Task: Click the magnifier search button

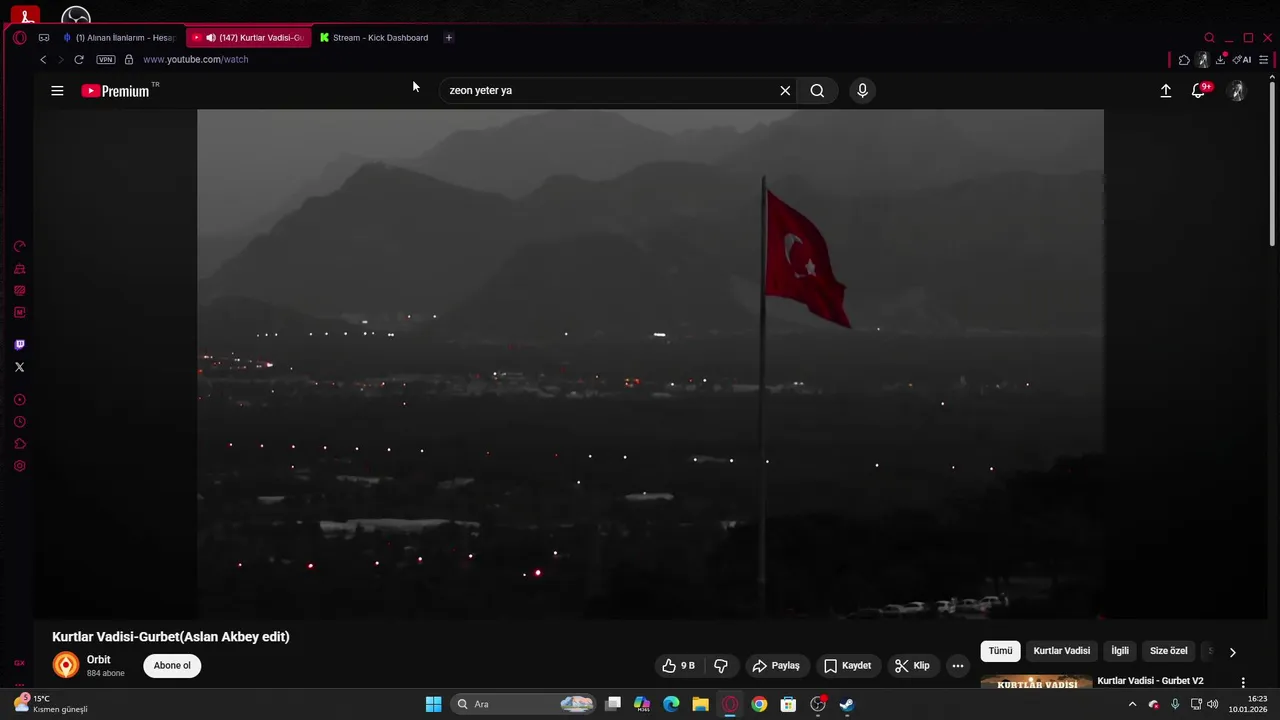Action: tap(817, 91)
